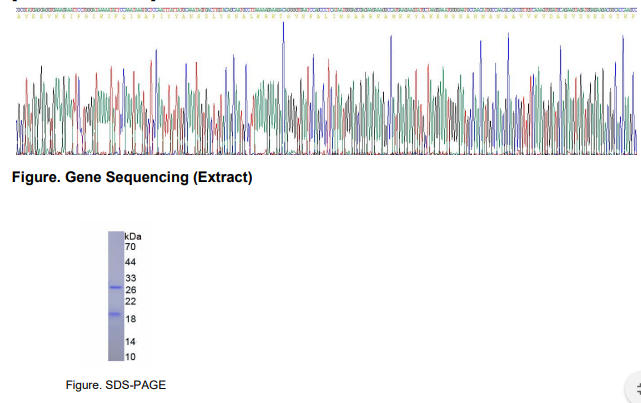
Task: Click the gene sequencing chromatogram image
Action: pos(326,81)
